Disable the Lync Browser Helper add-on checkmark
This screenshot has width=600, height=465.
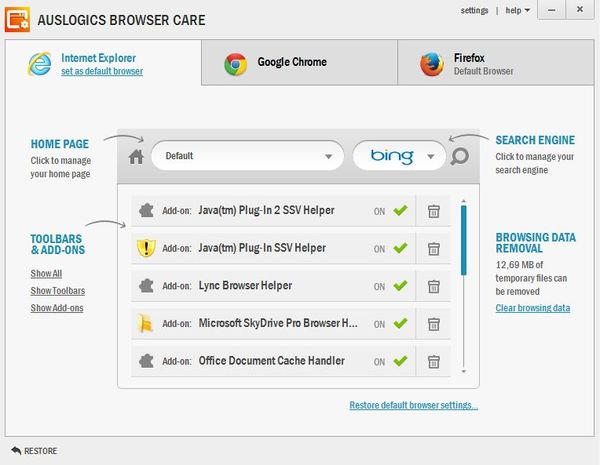400,286
